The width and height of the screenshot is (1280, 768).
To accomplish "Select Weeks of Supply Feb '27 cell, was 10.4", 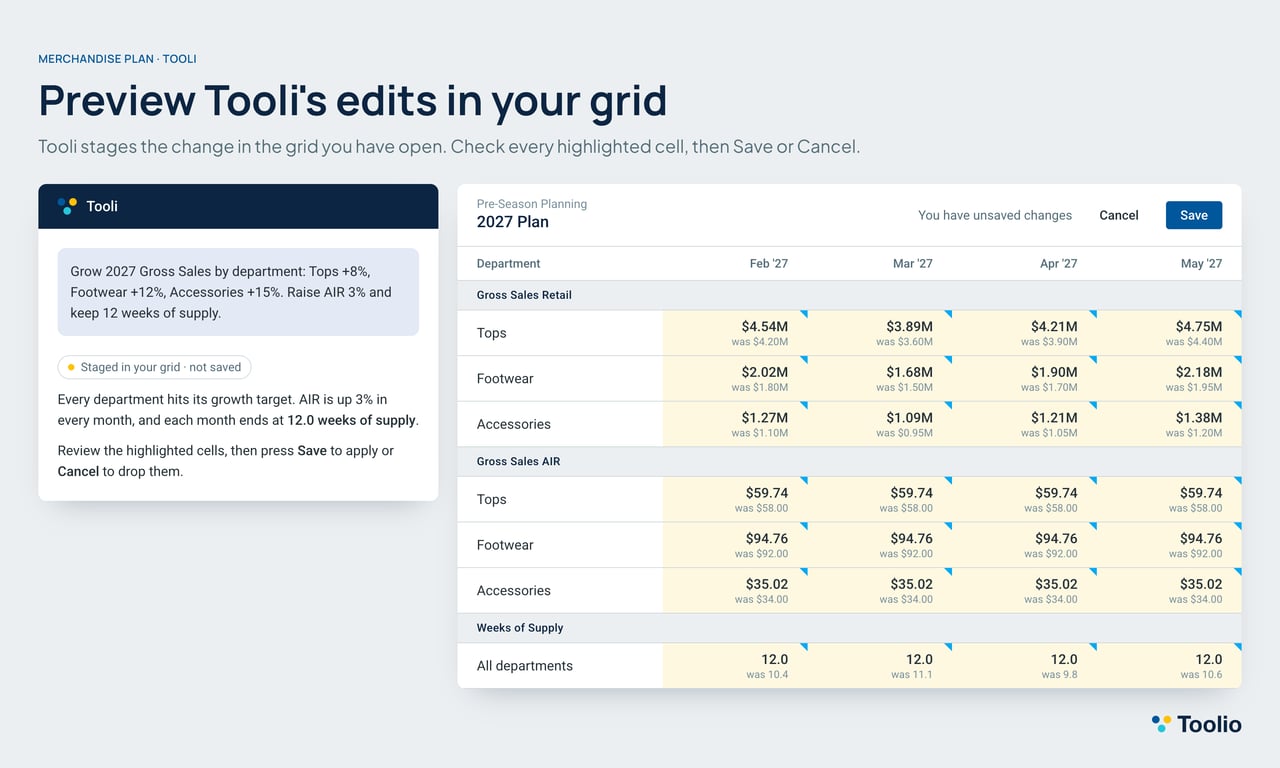I will coord(735,666).
